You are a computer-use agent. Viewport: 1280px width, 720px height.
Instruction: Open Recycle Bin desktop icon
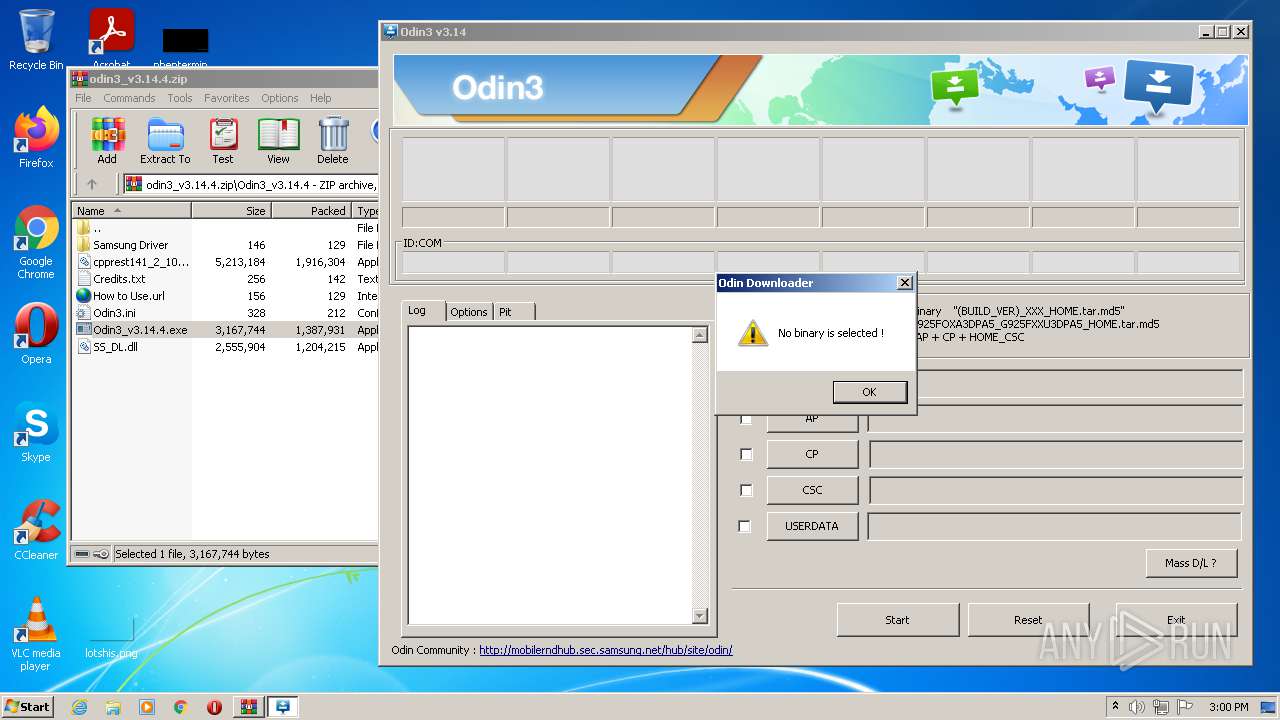(x=36, y=40)
